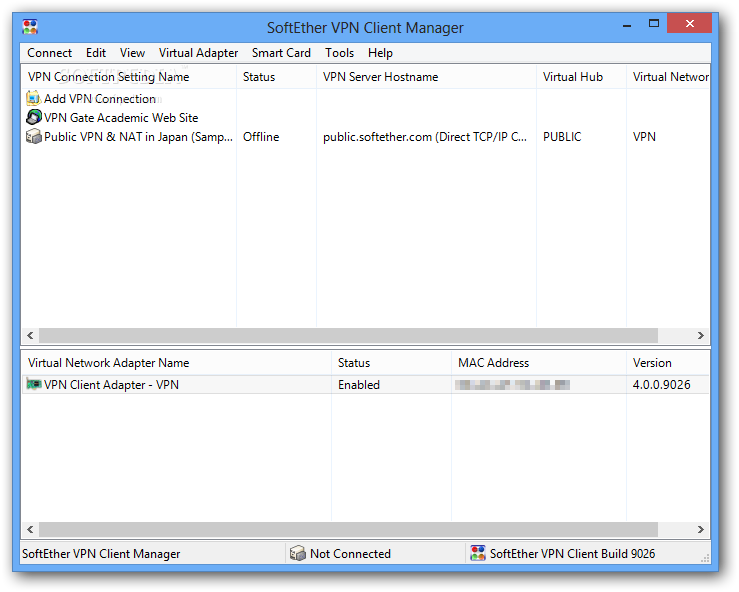
Task: Click SoftEther VPN Client Build 9026 text
Action: click(572, 553)
